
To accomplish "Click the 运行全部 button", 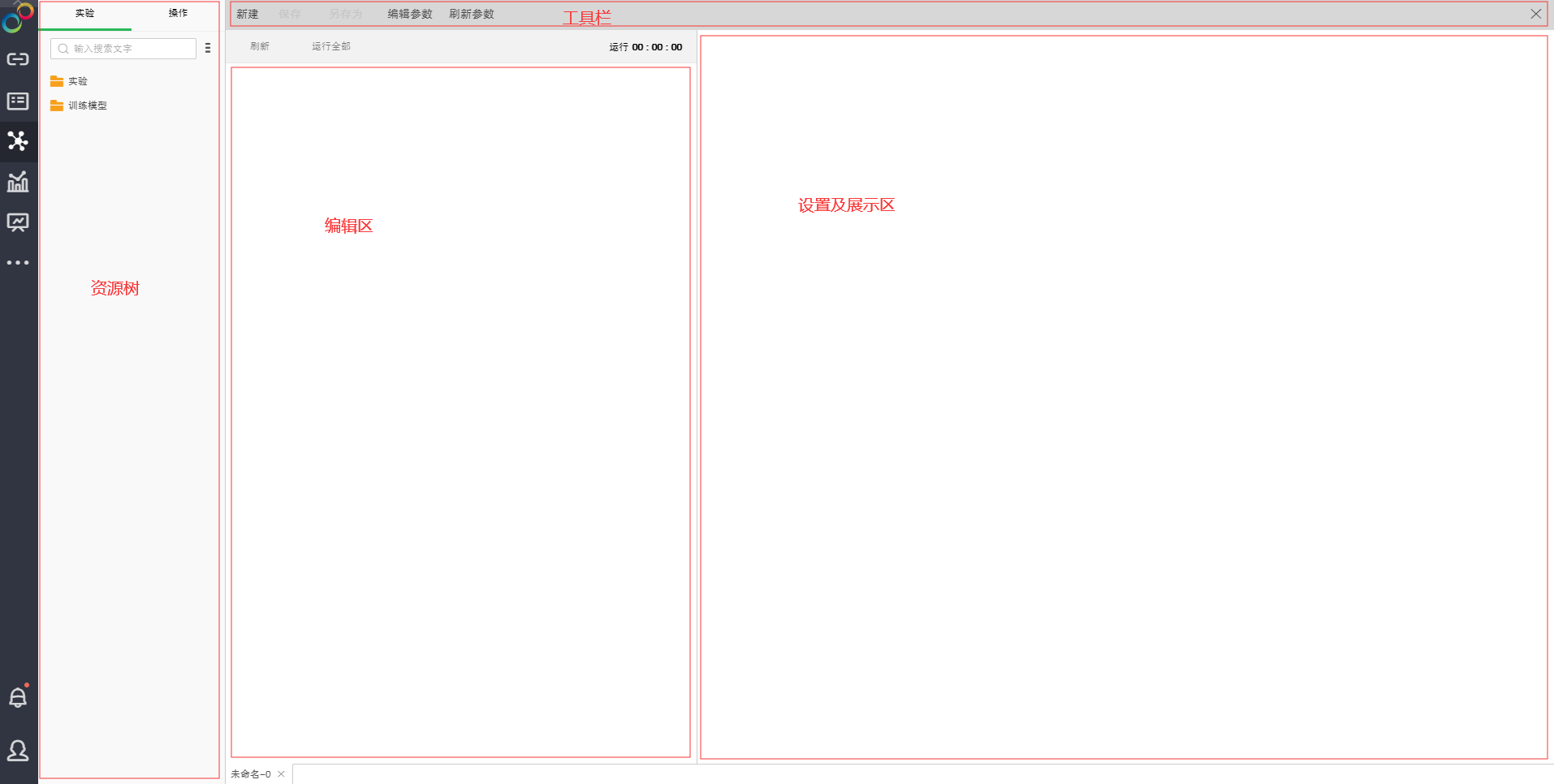I will [x=331, y=46].
